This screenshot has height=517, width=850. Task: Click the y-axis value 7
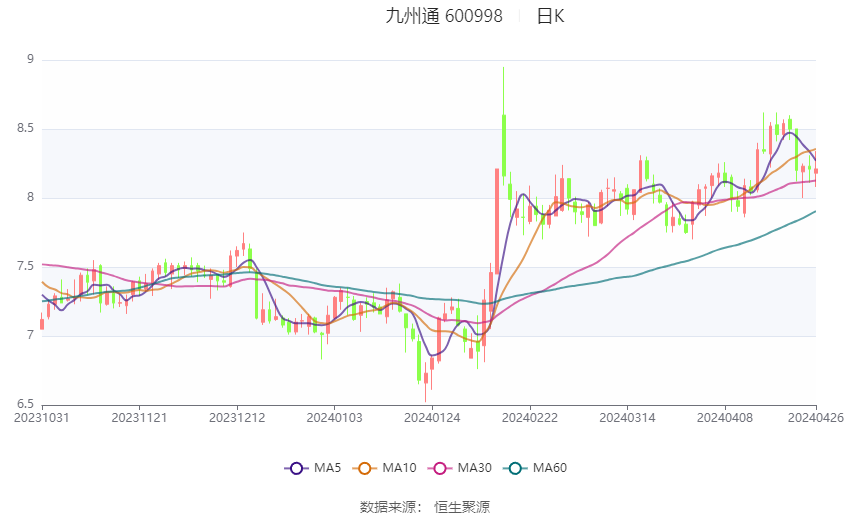point(30,335)
